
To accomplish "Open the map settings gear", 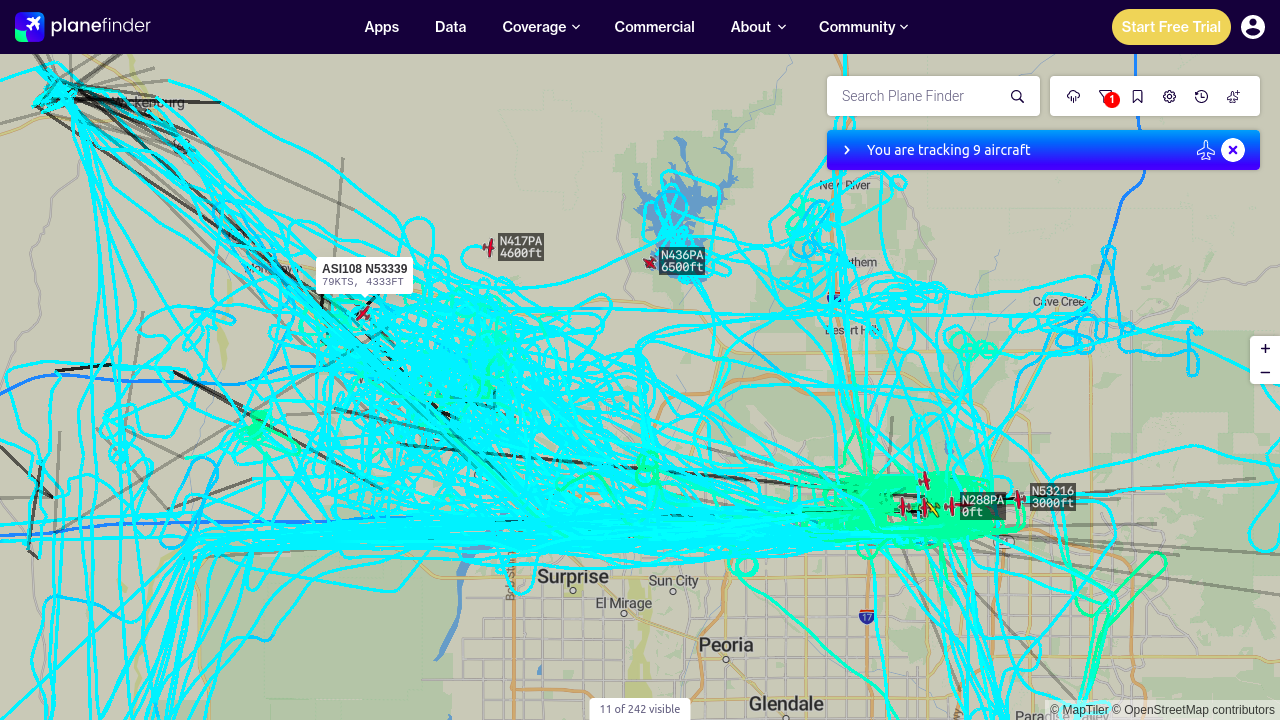I will [x=1170, y=96].
